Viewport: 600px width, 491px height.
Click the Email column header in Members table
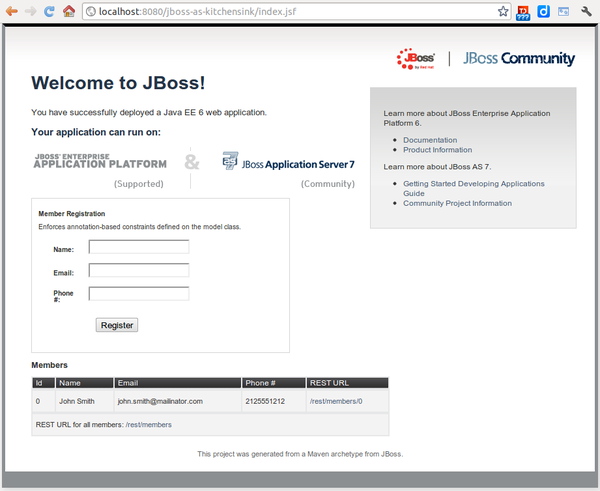click(x=178, y=383)
